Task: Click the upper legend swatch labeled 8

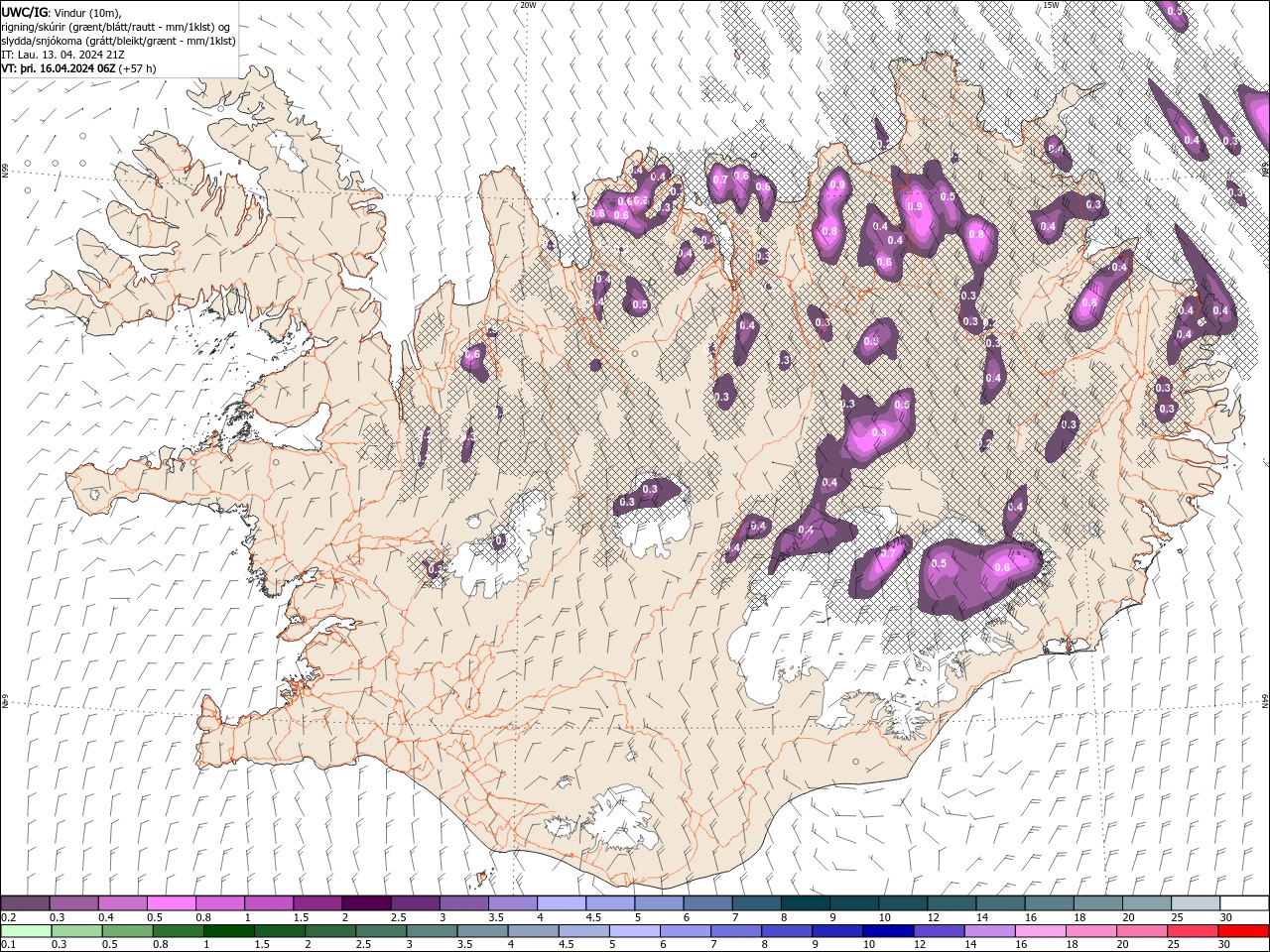Action: (x=806, y=903)
